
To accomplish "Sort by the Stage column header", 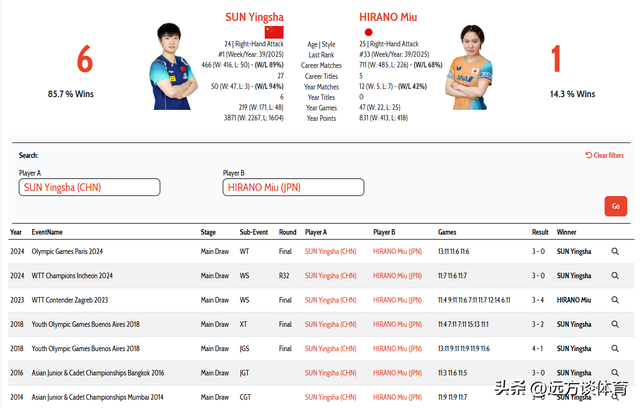I will click(208, 232).
